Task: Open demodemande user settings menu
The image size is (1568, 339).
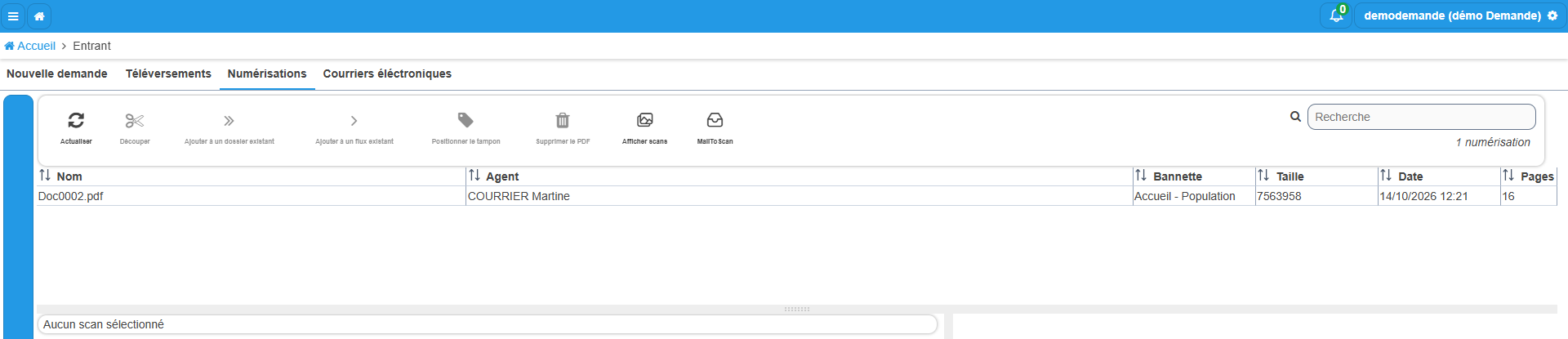Action: [x=1460, y=16]
